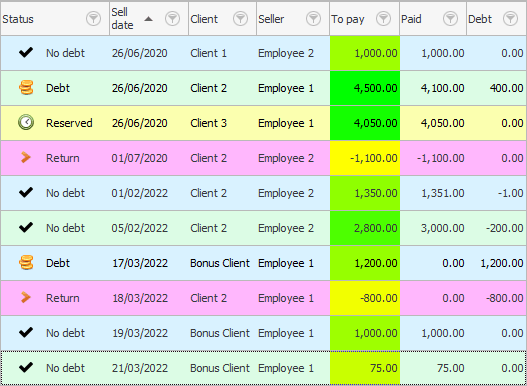Click the 19/03/2022 sell date

(x=139, y=333)
